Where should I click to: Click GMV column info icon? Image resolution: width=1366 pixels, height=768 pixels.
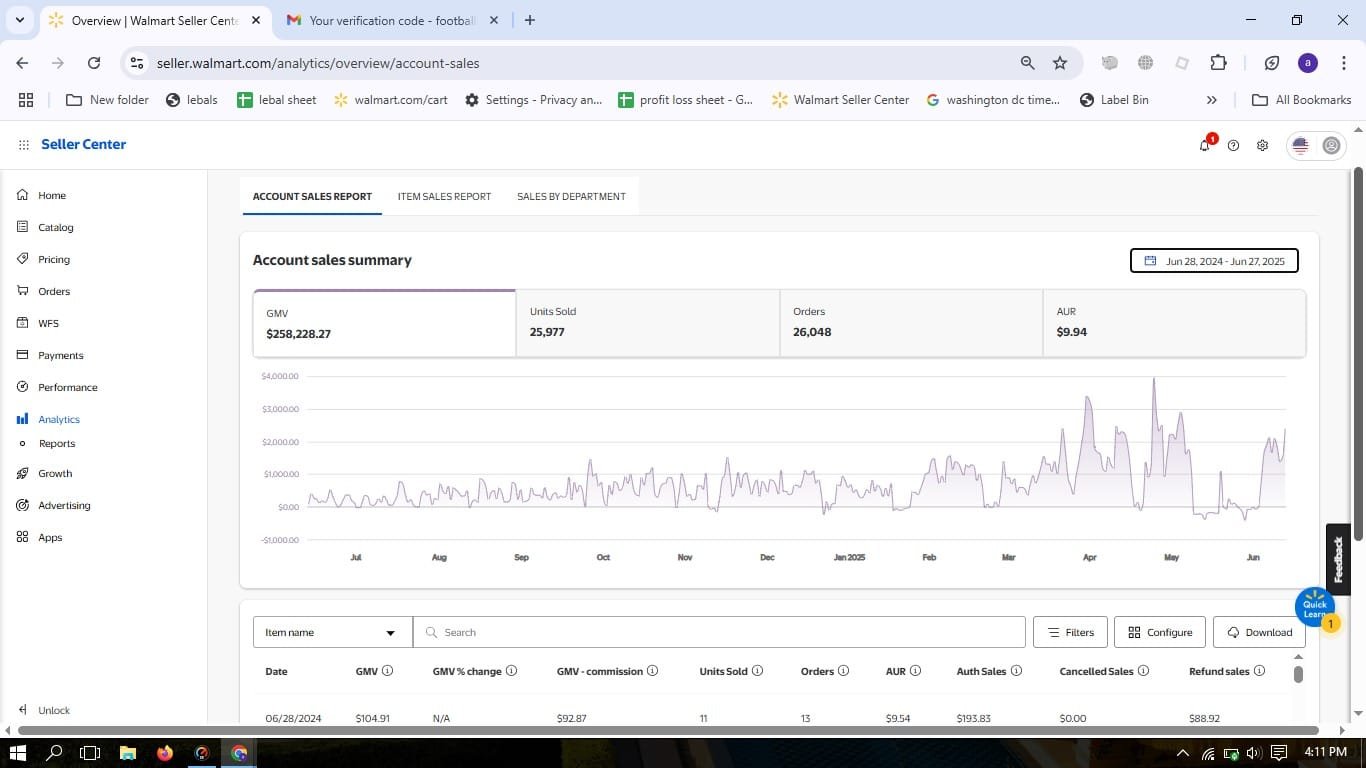coord(387,671)
